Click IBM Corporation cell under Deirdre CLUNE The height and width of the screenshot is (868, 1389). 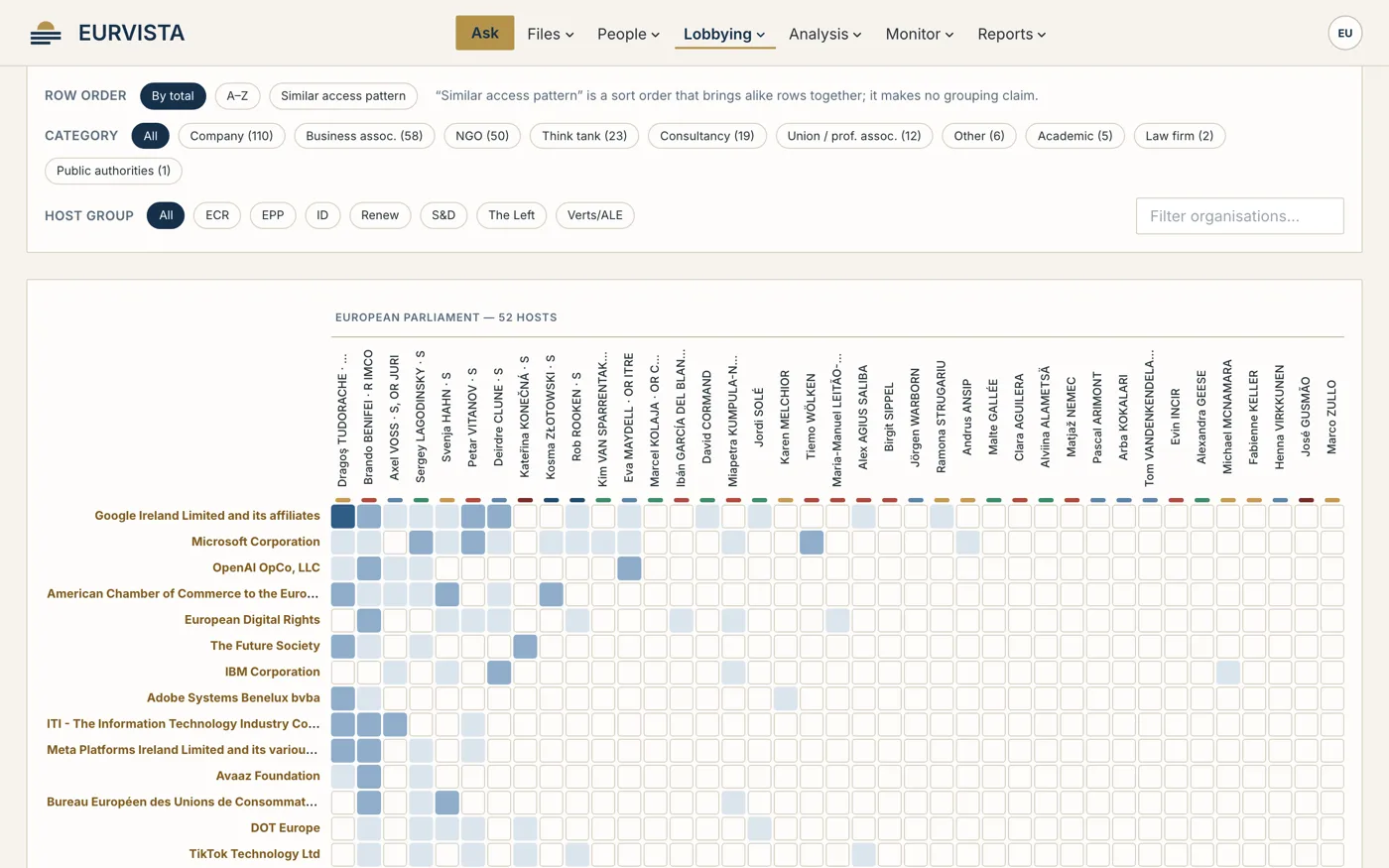click(499, 672)
